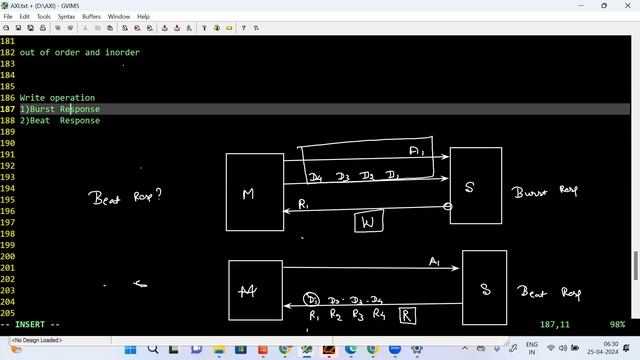Run a Vim script from toolbar
The width and height of the screenshot is (640, 360).
[189, 28]
